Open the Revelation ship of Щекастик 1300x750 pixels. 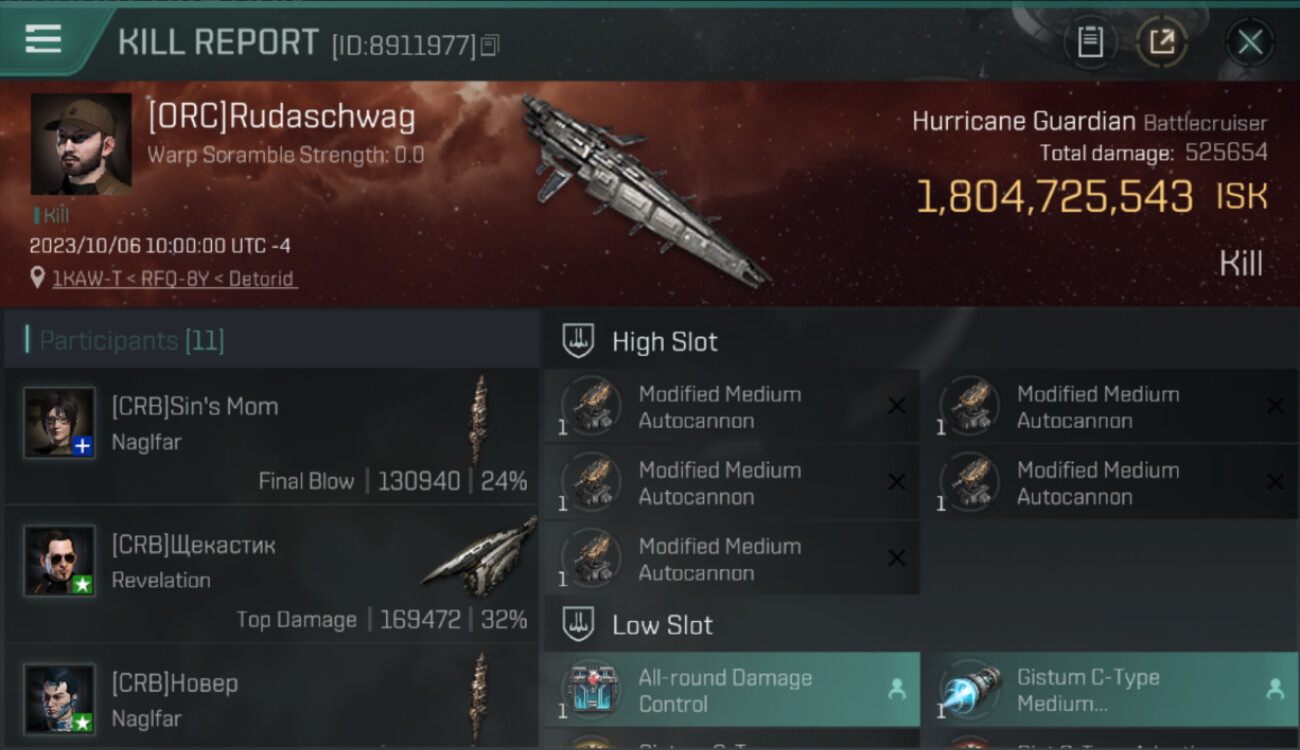coord(480,558)
